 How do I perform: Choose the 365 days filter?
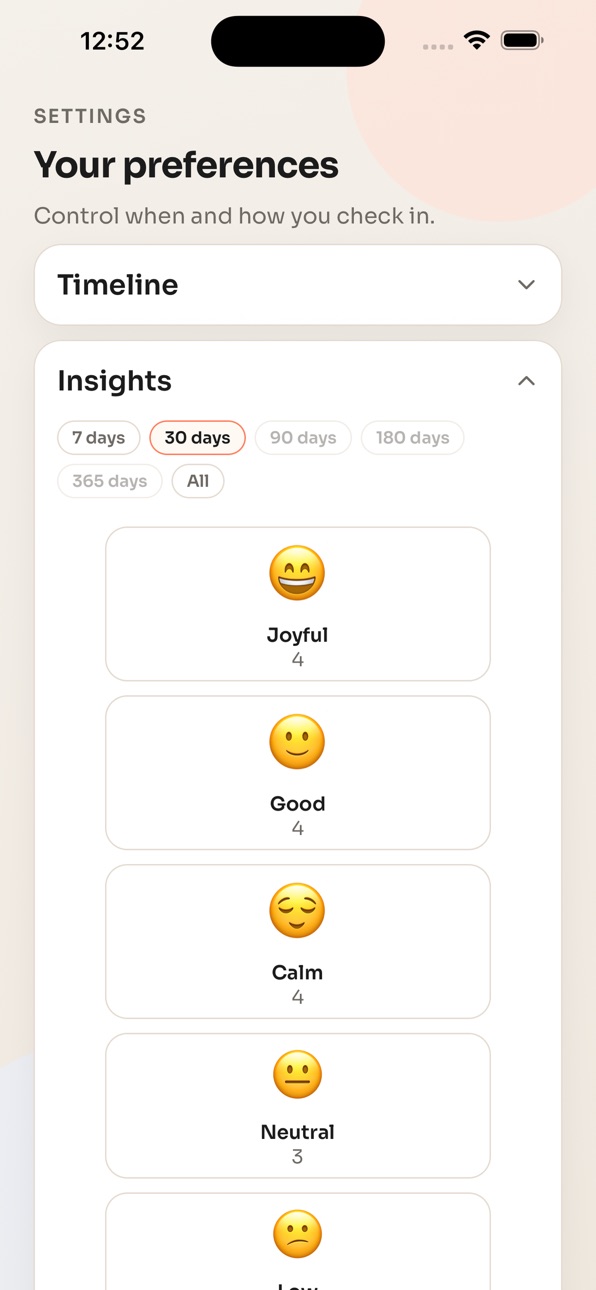(x=110, y=481)
